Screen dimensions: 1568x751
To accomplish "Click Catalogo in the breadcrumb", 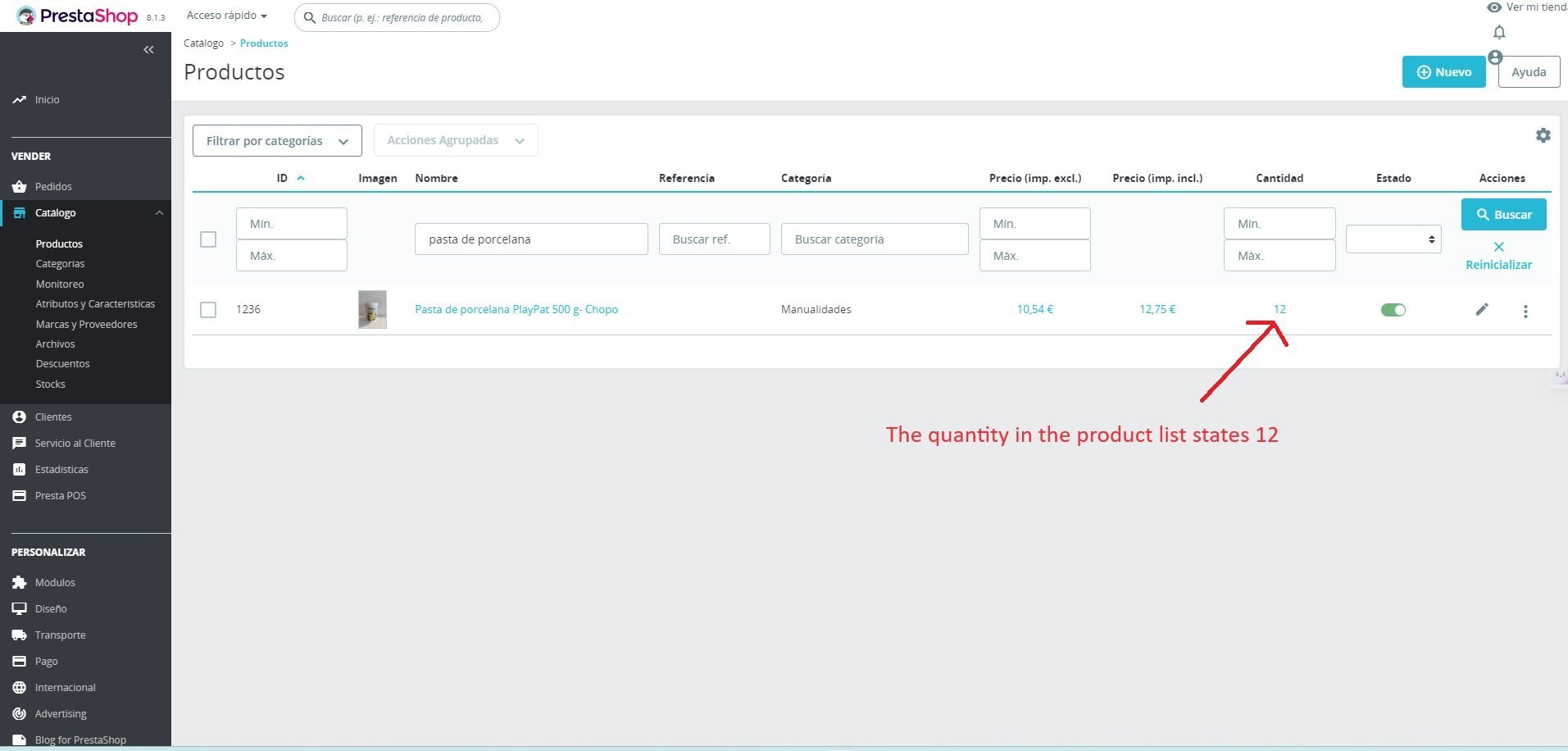I will [203, 43].
